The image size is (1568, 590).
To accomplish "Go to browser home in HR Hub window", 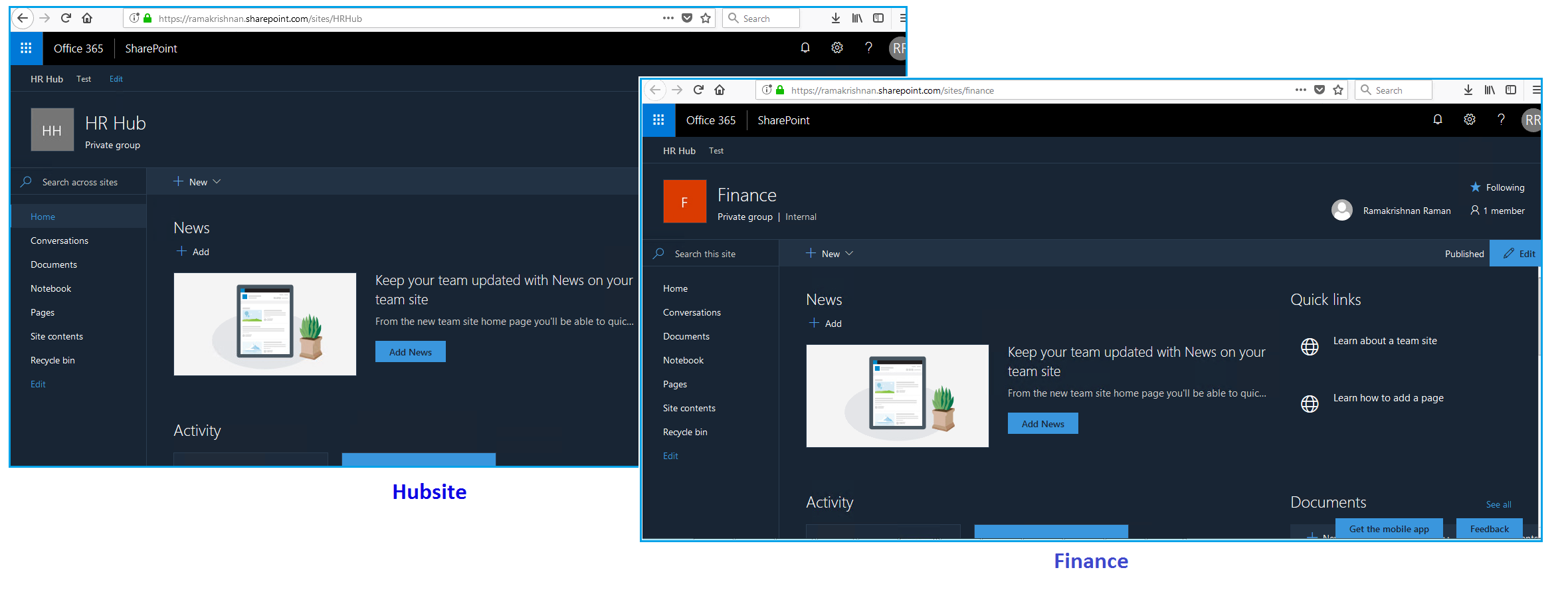I will tap(87, 18).
